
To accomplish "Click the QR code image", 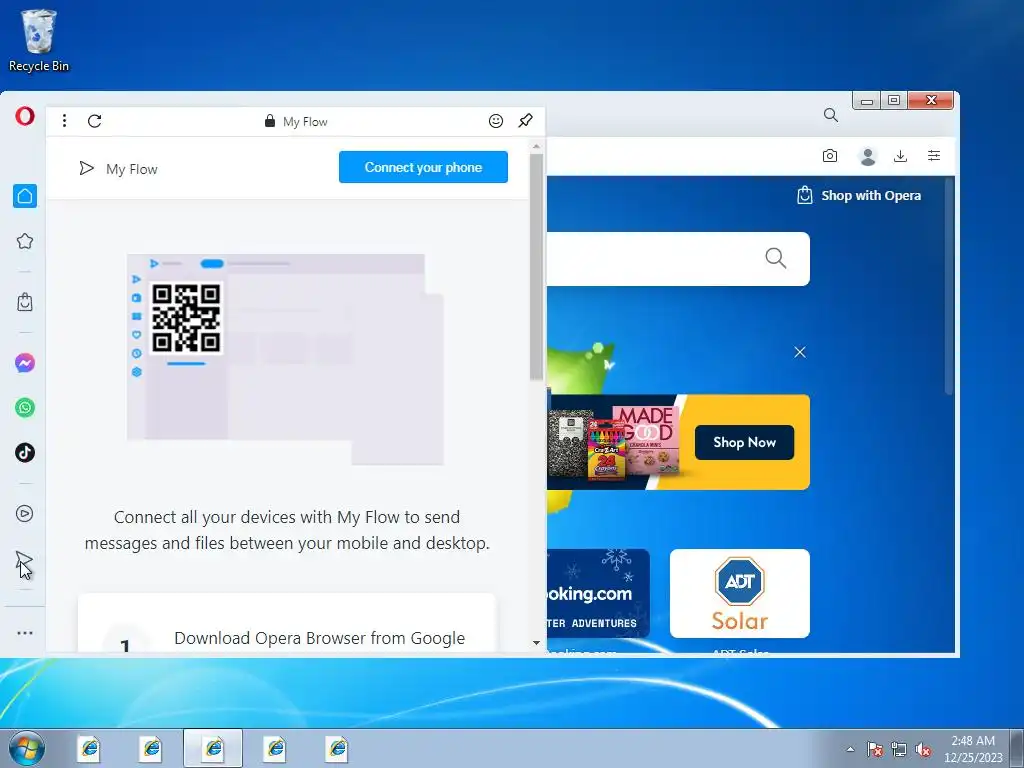I will click(x=186, y=318).
